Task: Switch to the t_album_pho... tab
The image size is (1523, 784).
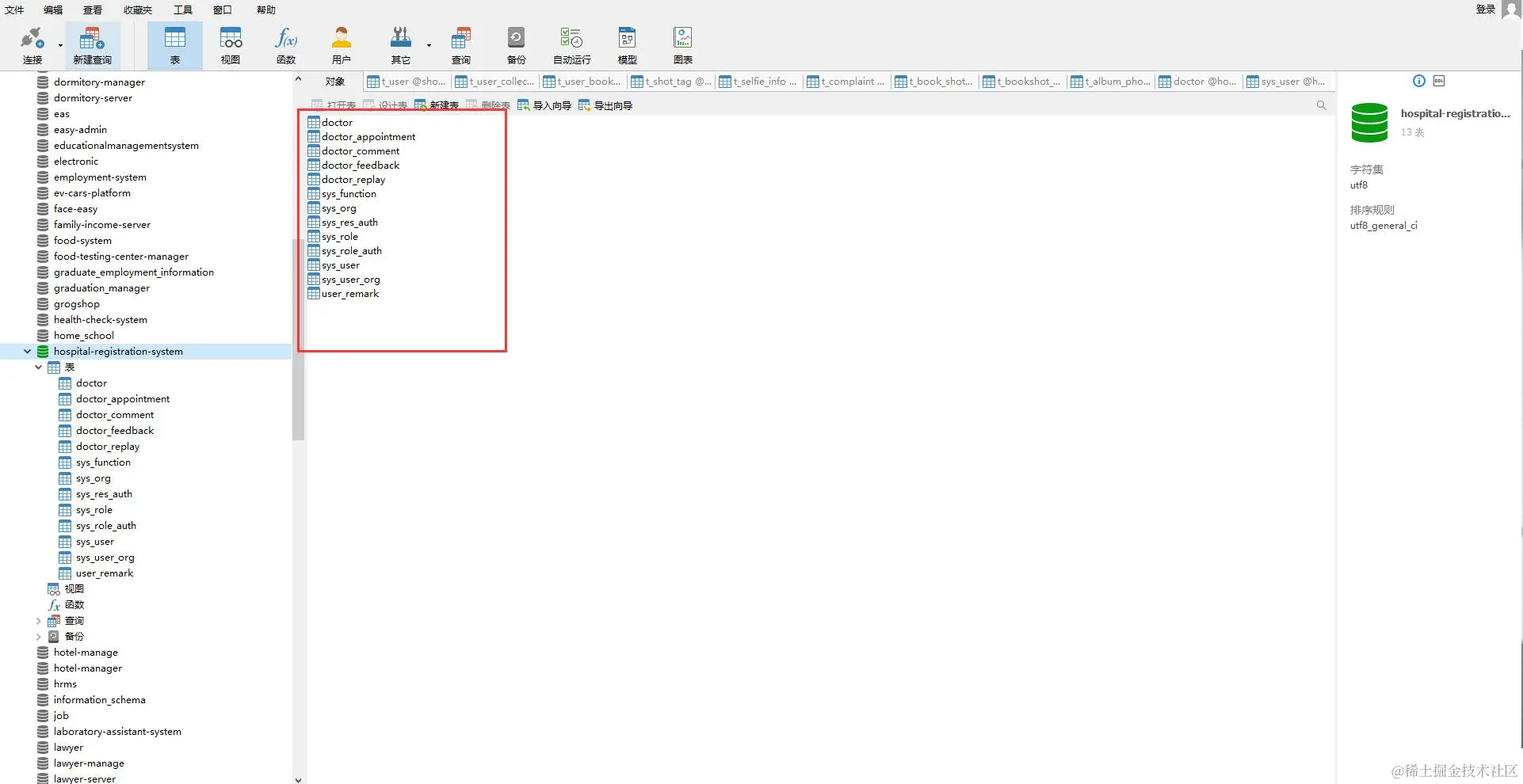Action: (x=1110, y=82)
